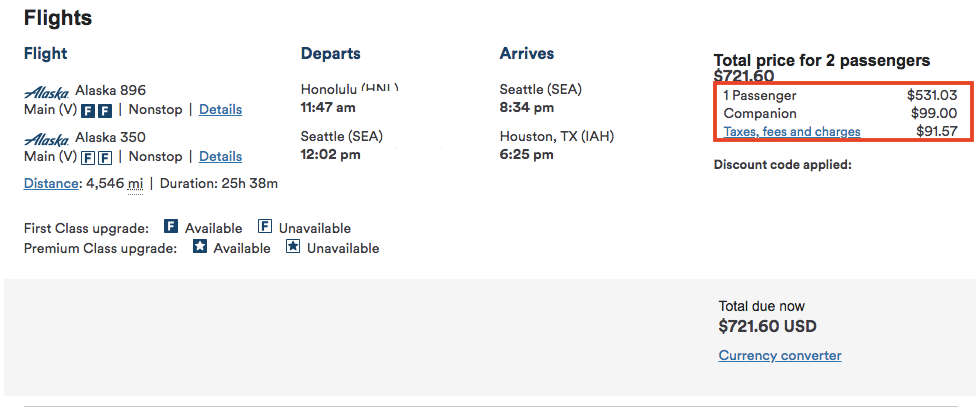Click the First Class Available legend icon
This screenshot has height=408, width=980.
(x=171, y=226)
